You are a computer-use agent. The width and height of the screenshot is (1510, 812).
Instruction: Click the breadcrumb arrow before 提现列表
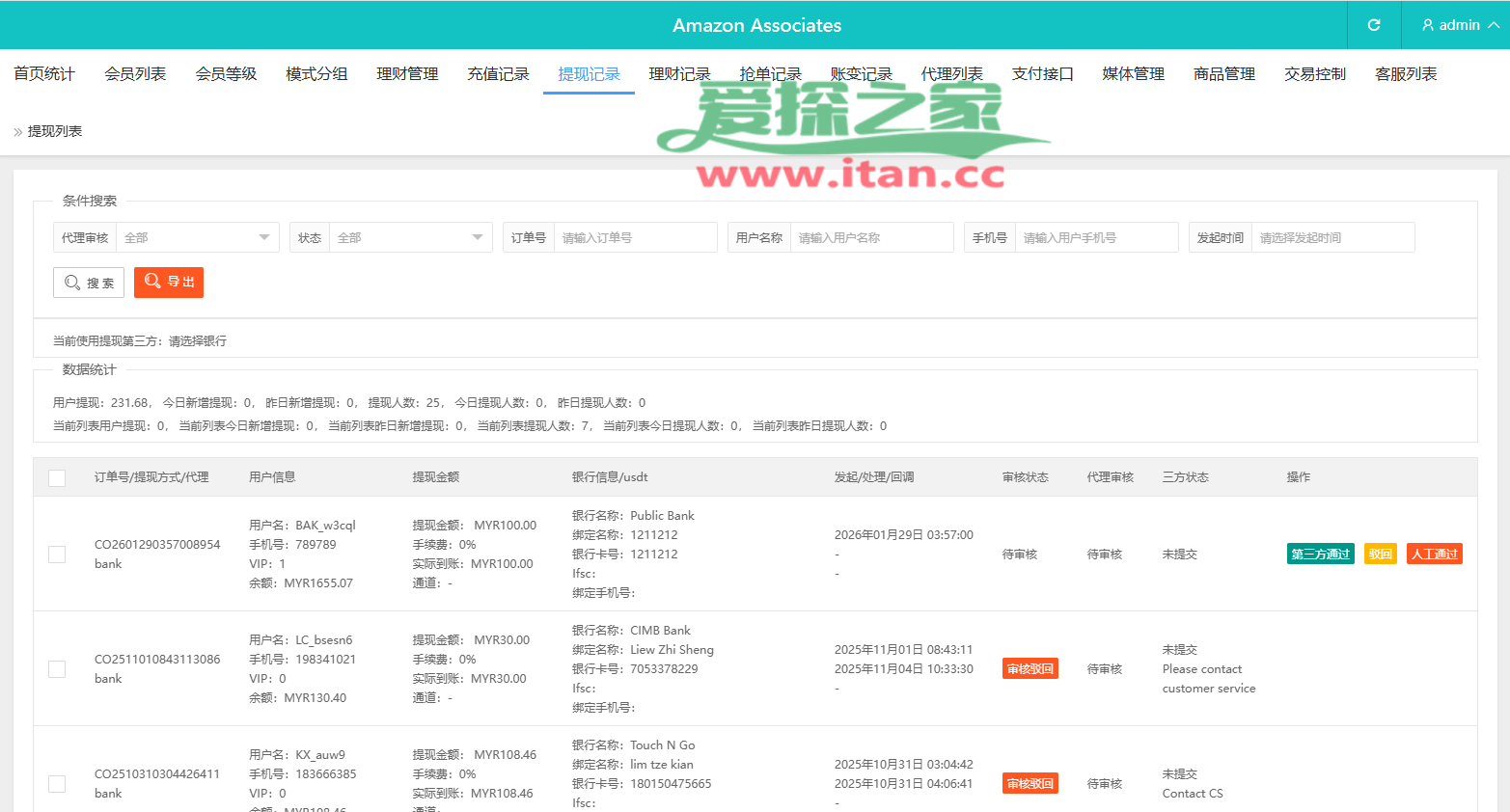click(x=17, y=132)
